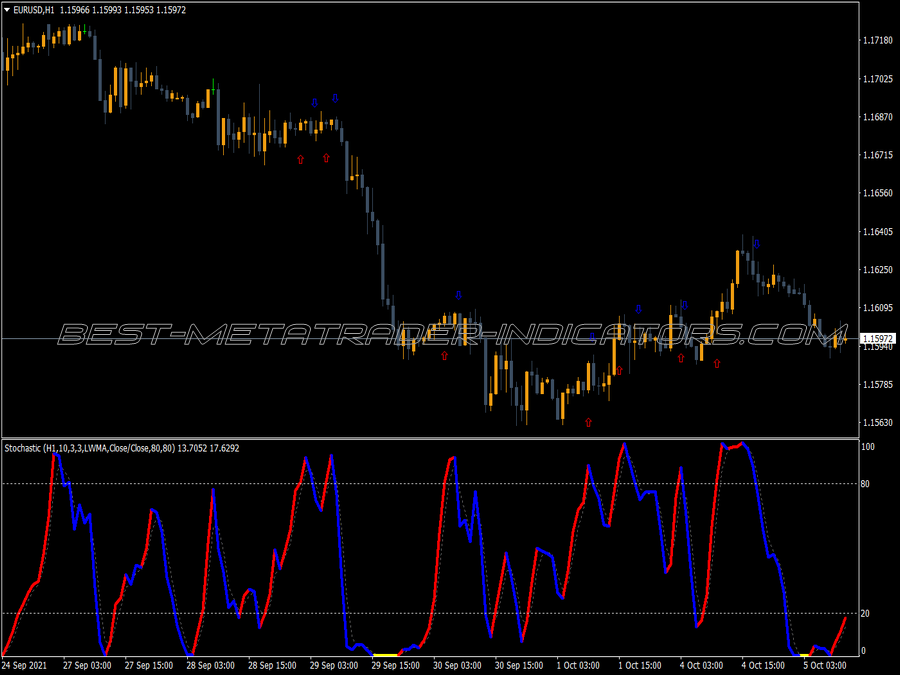Click the OHLC values 1.15966 1.15993 1.15953 1.15972

pyautogui.click(x=123, y=10)
